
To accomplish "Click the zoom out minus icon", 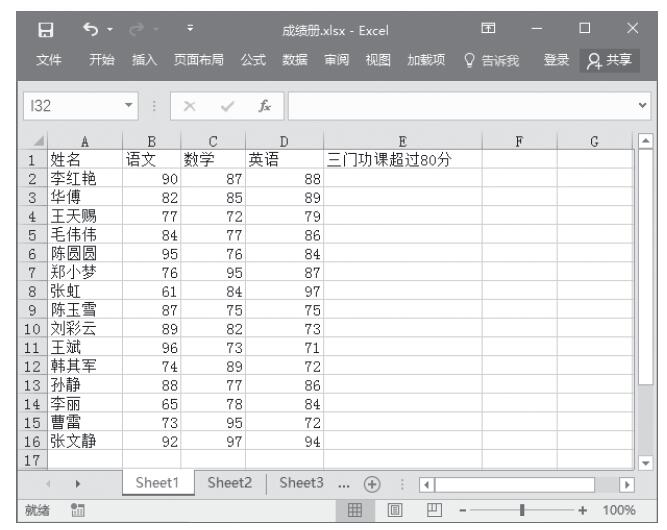I will pyautogui.click(x=462, y=510).
